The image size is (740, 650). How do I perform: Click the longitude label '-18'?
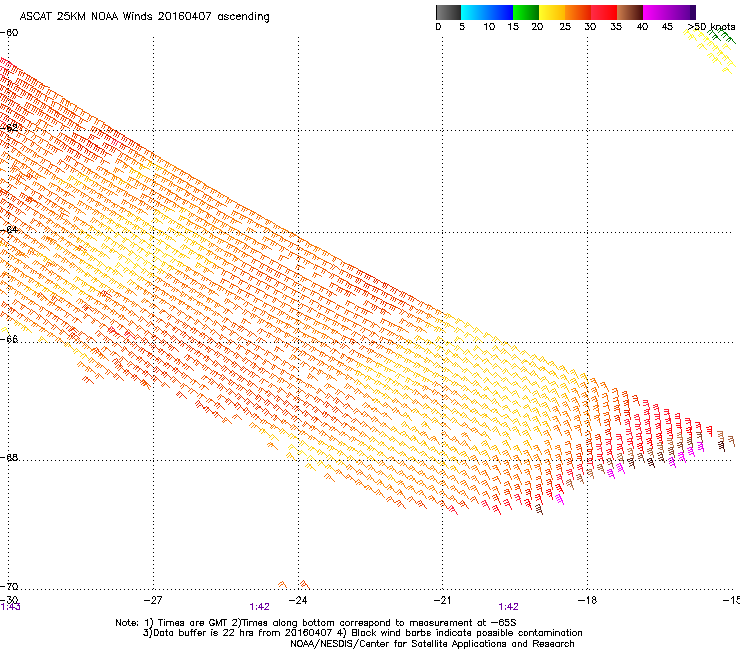pos(587,600)
